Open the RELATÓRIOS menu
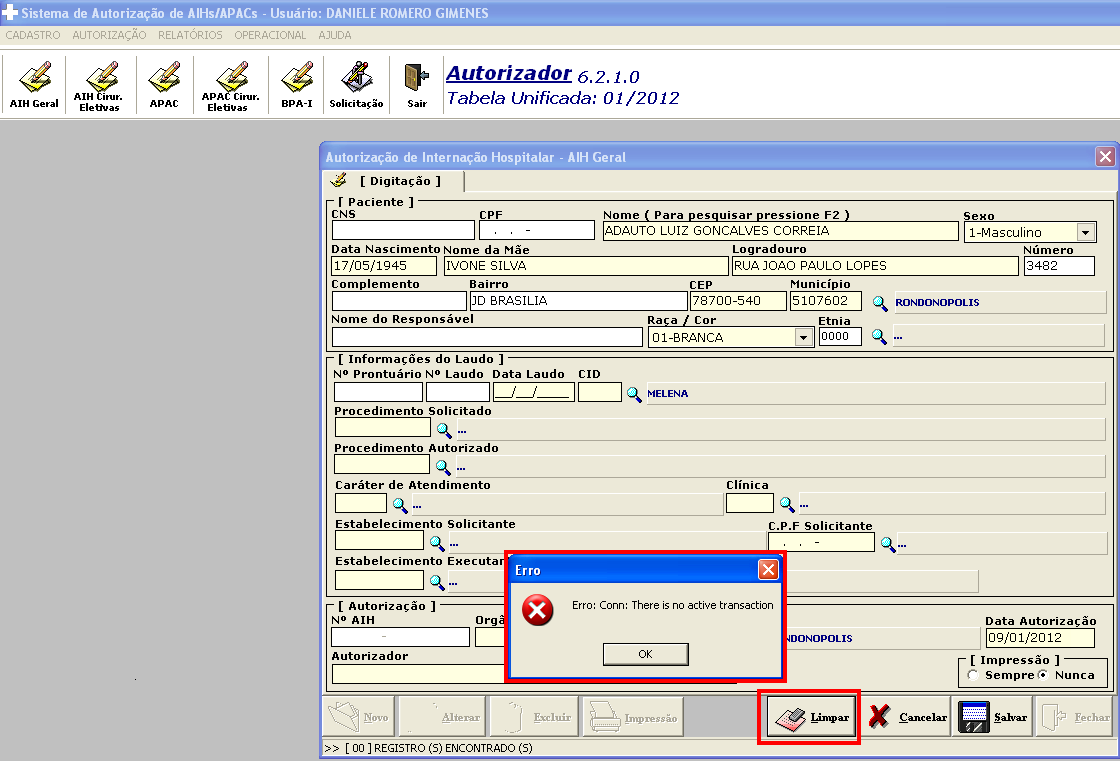 pyautogui.click(x=190, y=35)
